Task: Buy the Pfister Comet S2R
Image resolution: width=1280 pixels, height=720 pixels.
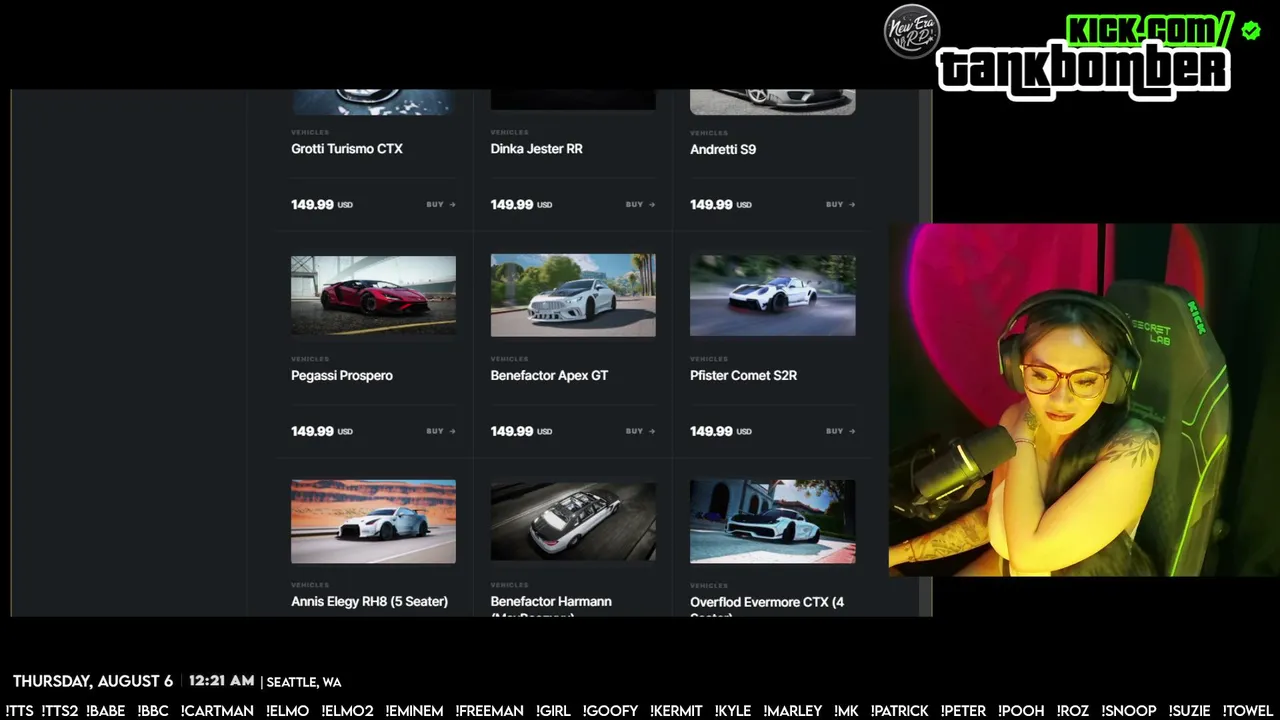Action: (x=840, y=432)
